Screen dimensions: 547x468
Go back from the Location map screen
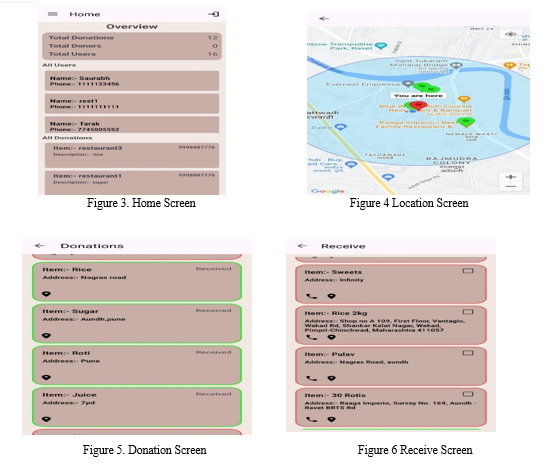324,18
